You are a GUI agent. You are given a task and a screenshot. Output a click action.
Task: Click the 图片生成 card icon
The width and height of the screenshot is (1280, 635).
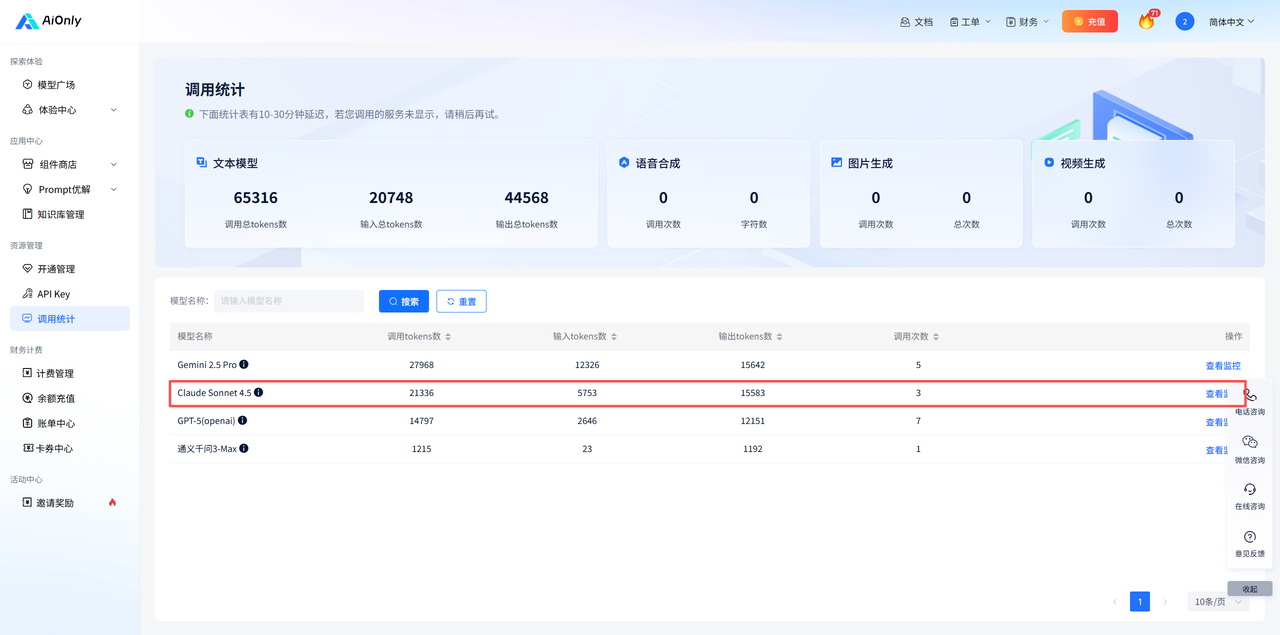click(837, 162)
